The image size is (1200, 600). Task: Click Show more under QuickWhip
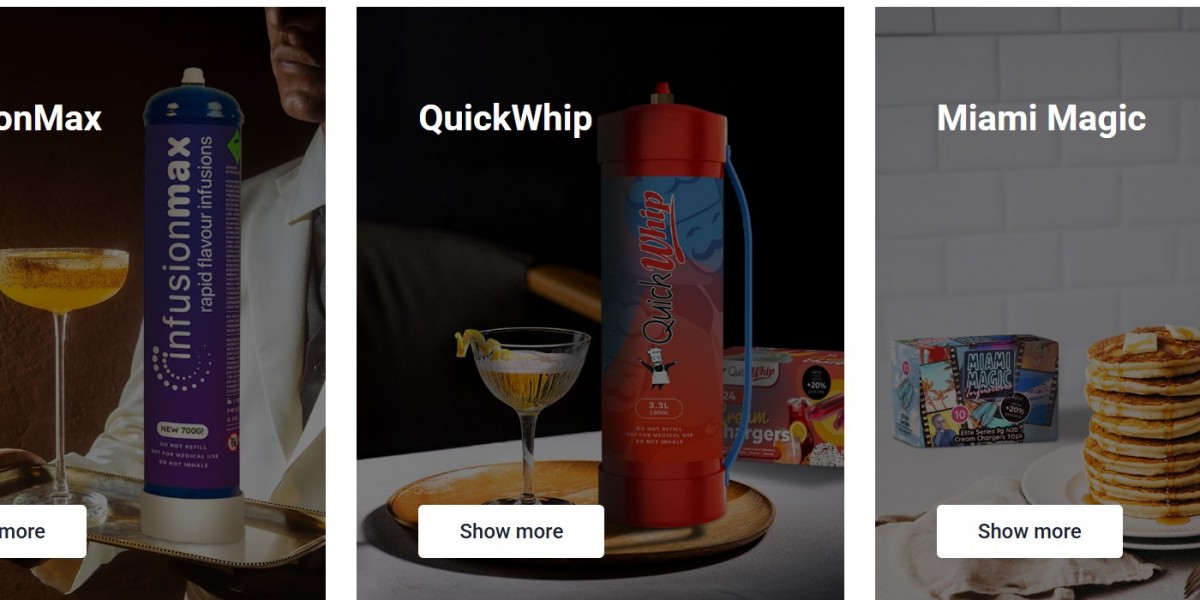(x=511, y=531)
